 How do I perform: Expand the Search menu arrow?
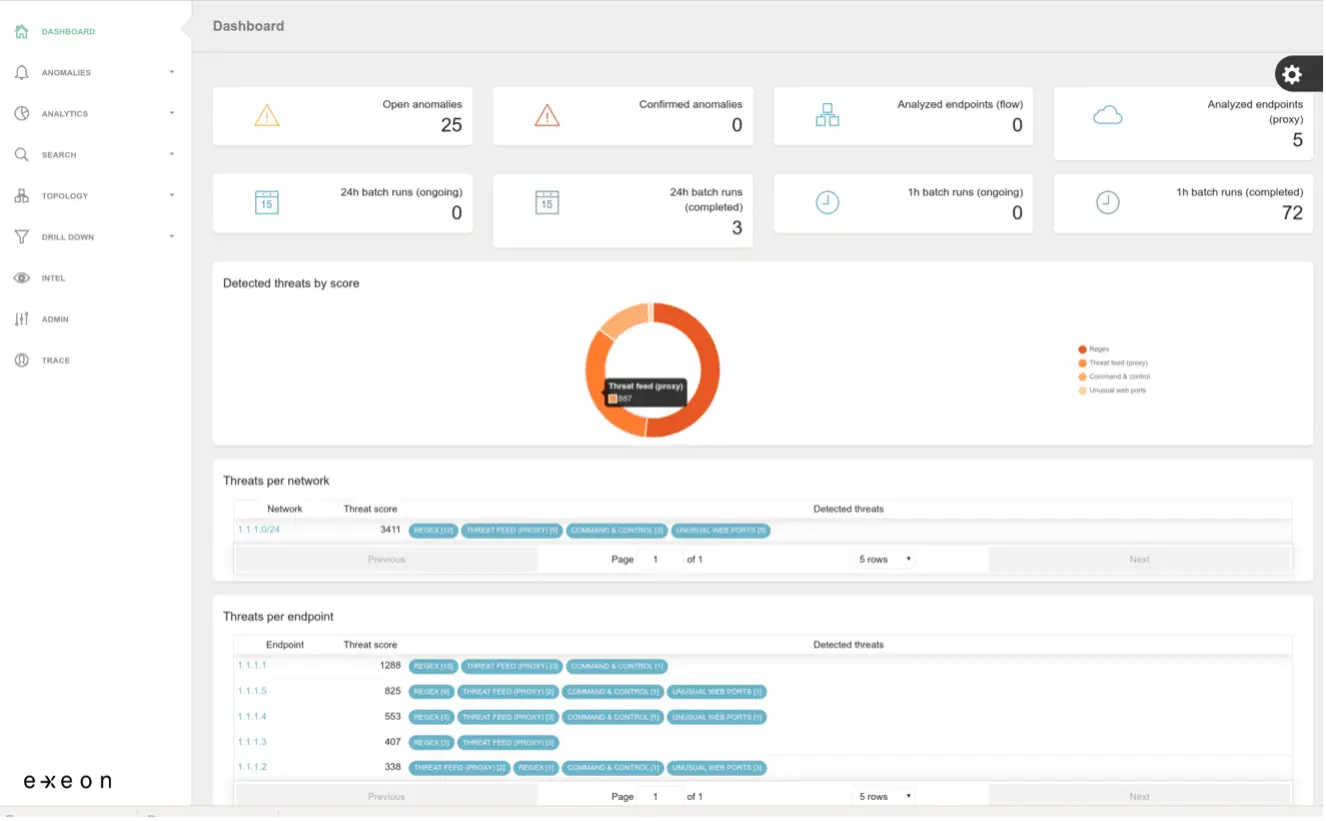click(172, 154)
